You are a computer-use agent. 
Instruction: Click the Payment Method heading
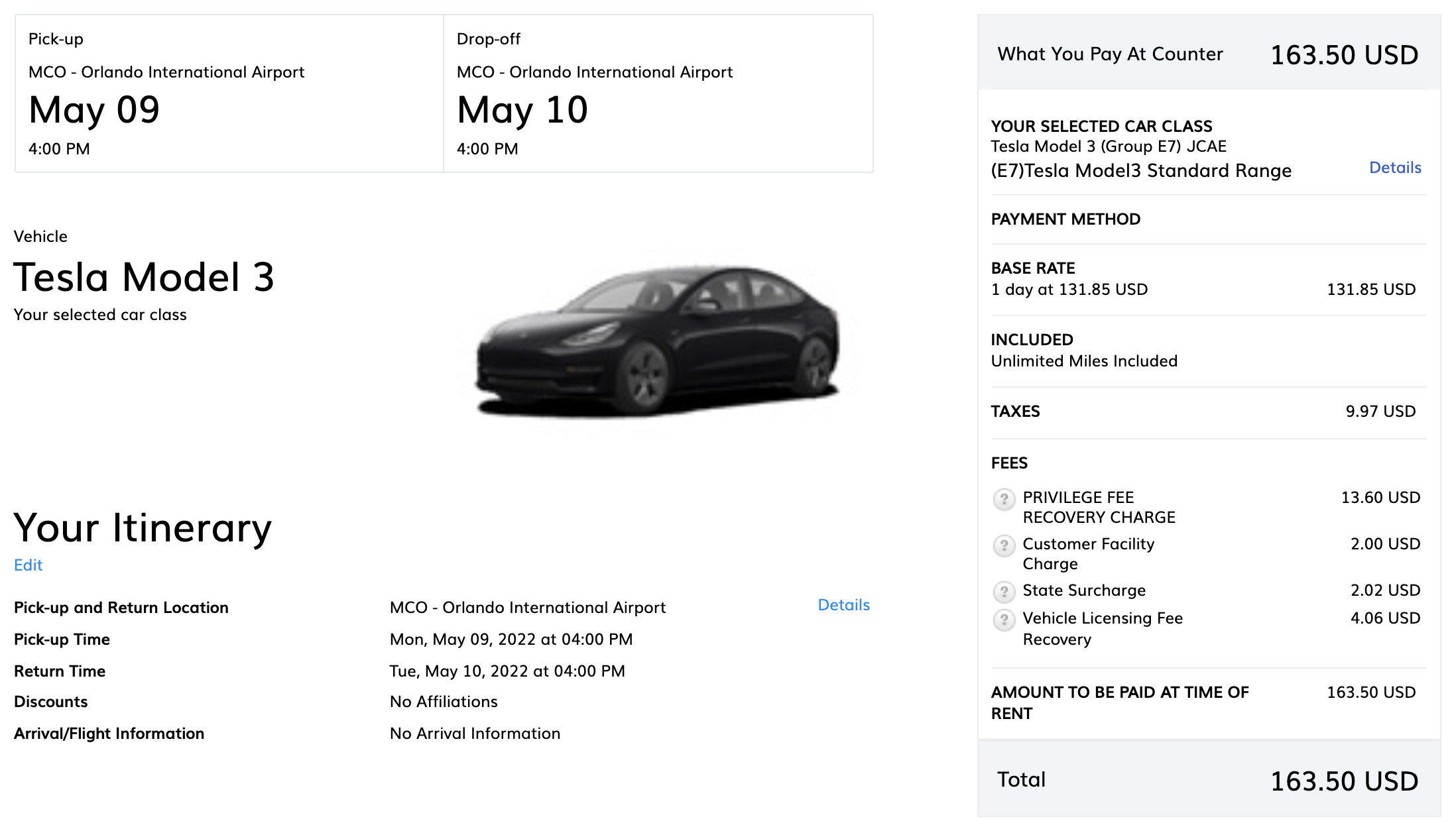click(1065, 219)
